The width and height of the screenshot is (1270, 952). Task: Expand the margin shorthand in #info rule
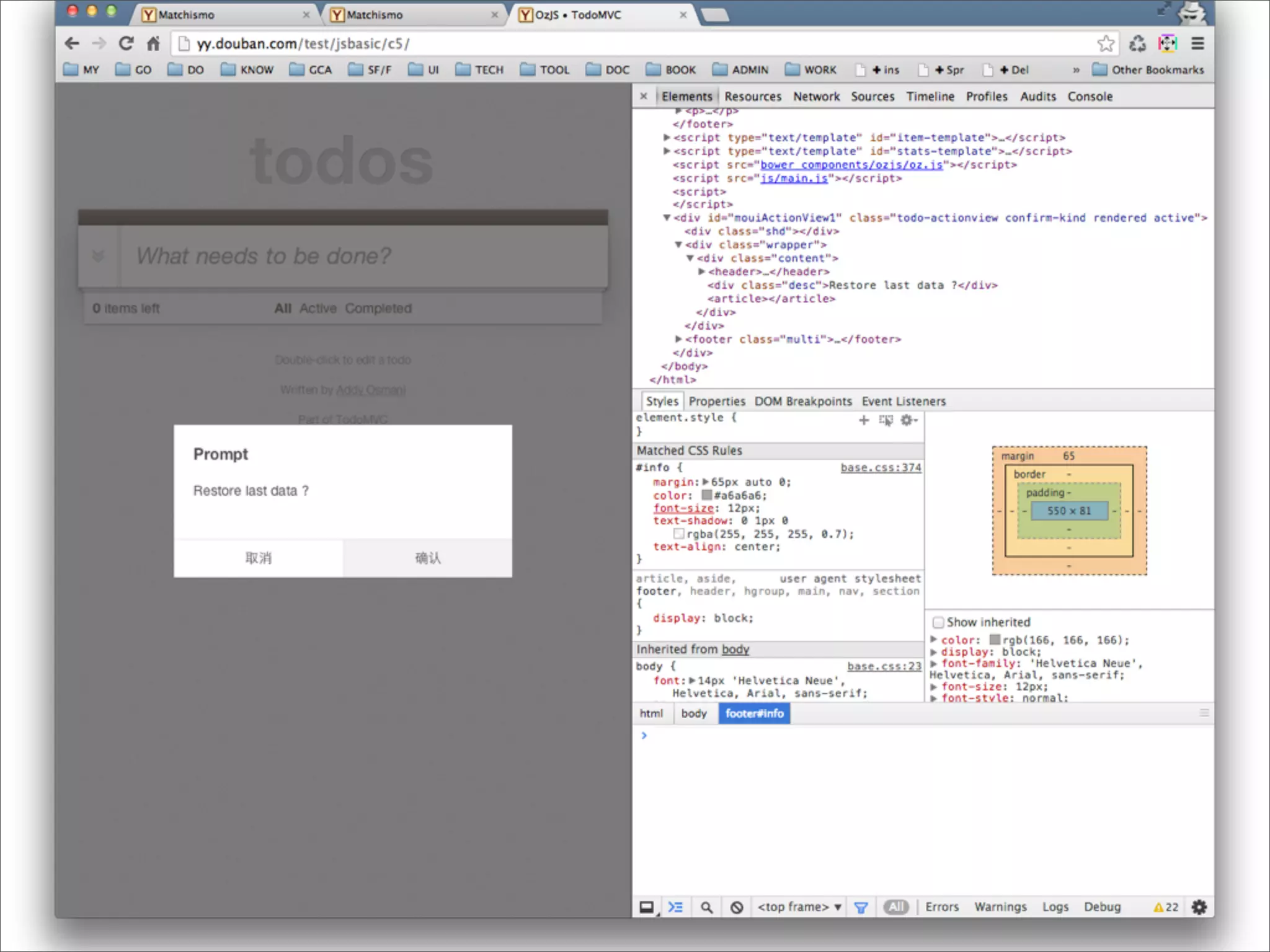click(706, 482)
